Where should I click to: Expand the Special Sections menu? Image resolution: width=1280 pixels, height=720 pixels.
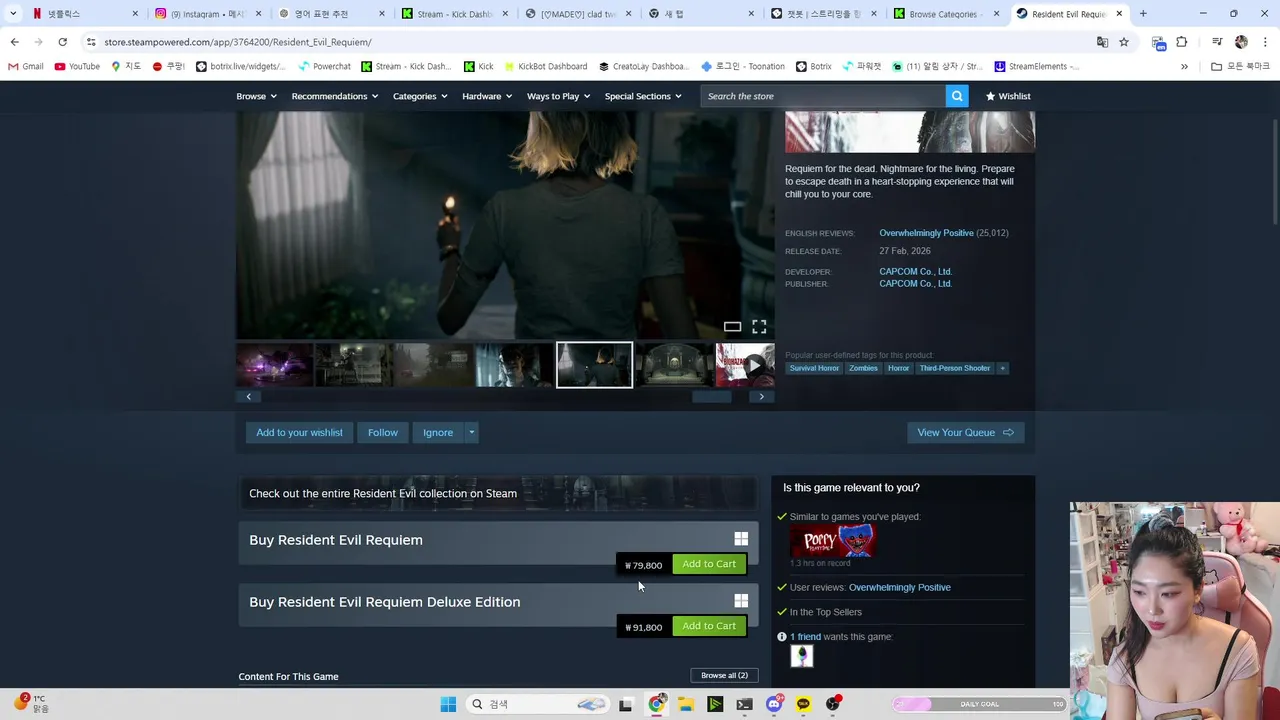point(643,96)
